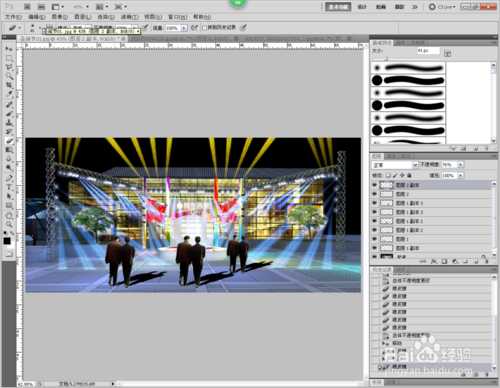This screenshot has width=500, height=388.
Task: Toggle visibility of the bottom background layer
Action: pyautogui.click(x=375, y=257)
